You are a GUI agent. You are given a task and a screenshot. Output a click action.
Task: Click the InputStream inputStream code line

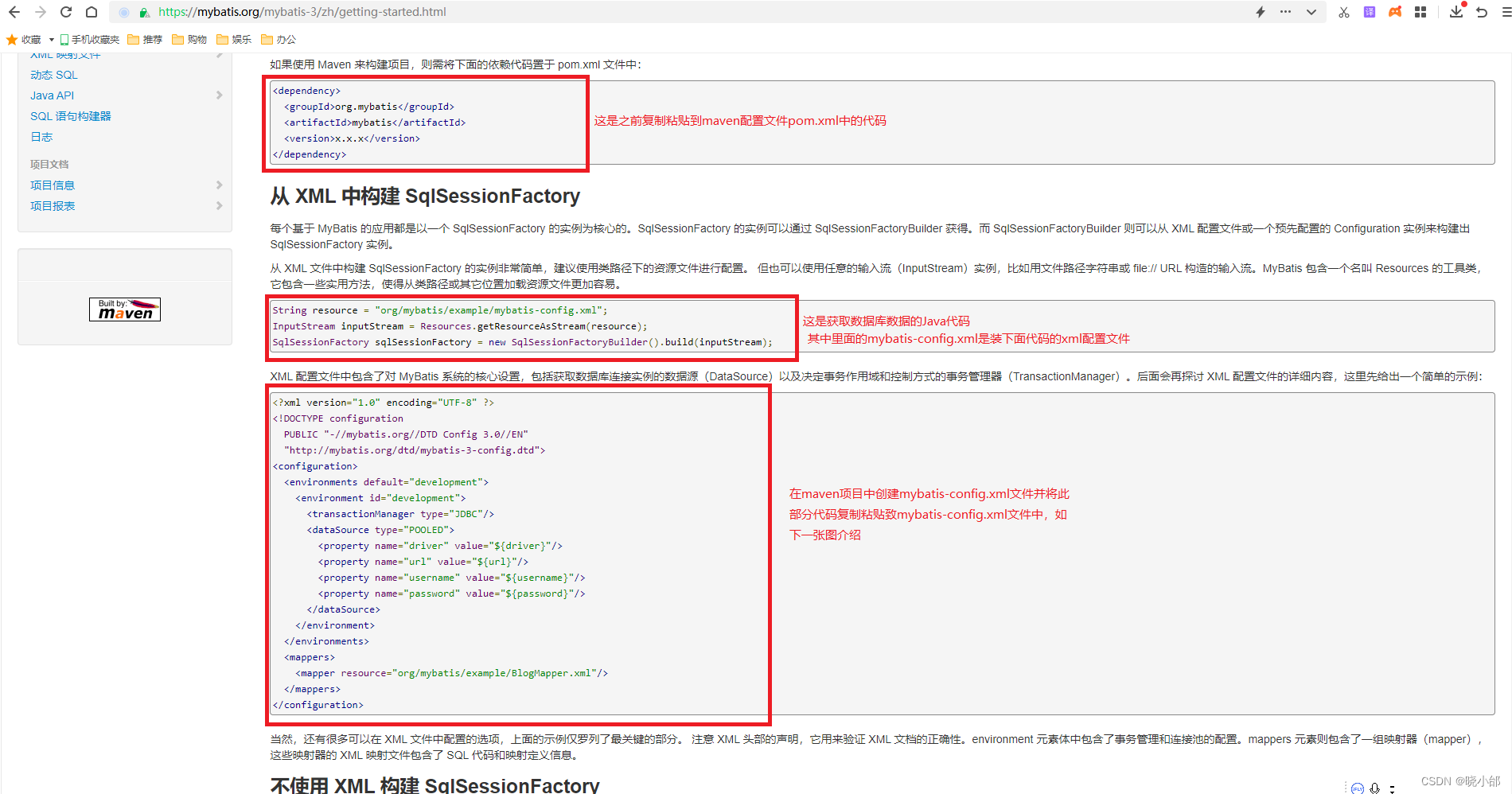pos(460,326)
